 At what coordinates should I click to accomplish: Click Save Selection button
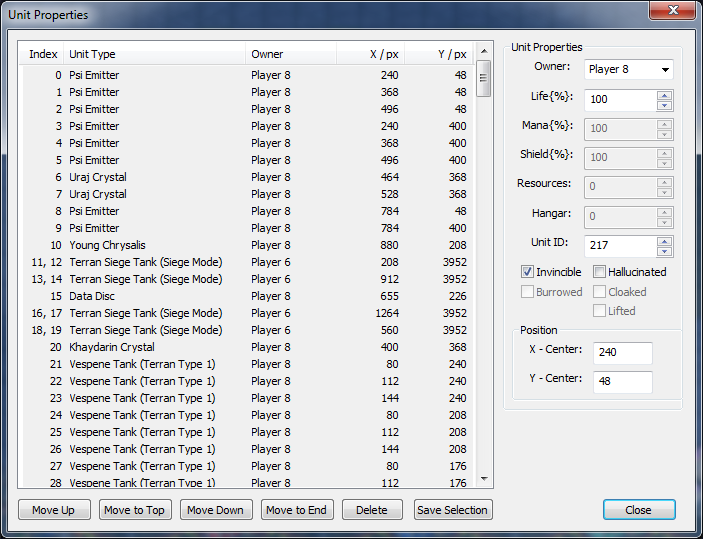tap(453, 510)
